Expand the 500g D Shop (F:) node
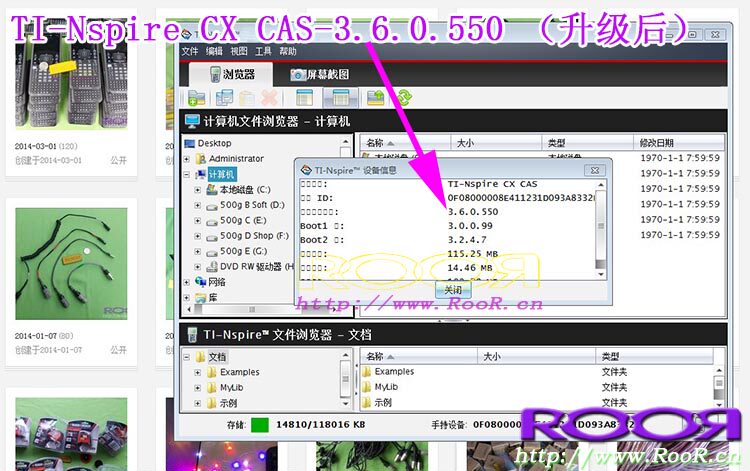750x471 pixels. 198,236
